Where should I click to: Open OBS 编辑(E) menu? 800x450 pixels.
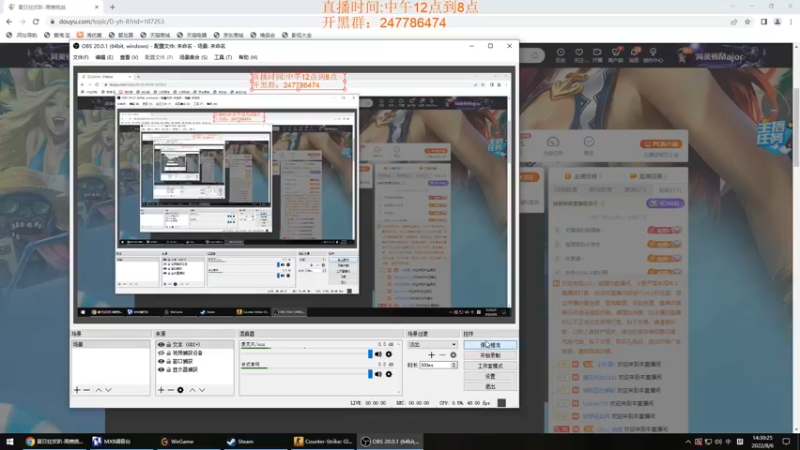click(x=104, y=57)
